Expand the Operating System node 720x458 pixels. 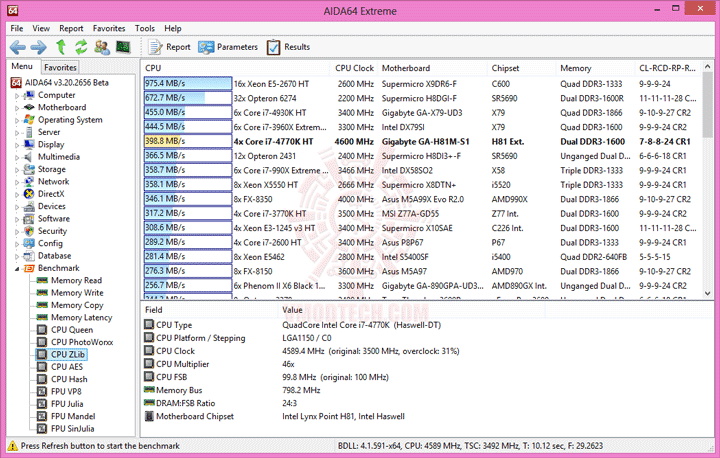click(x=17, y=120)
